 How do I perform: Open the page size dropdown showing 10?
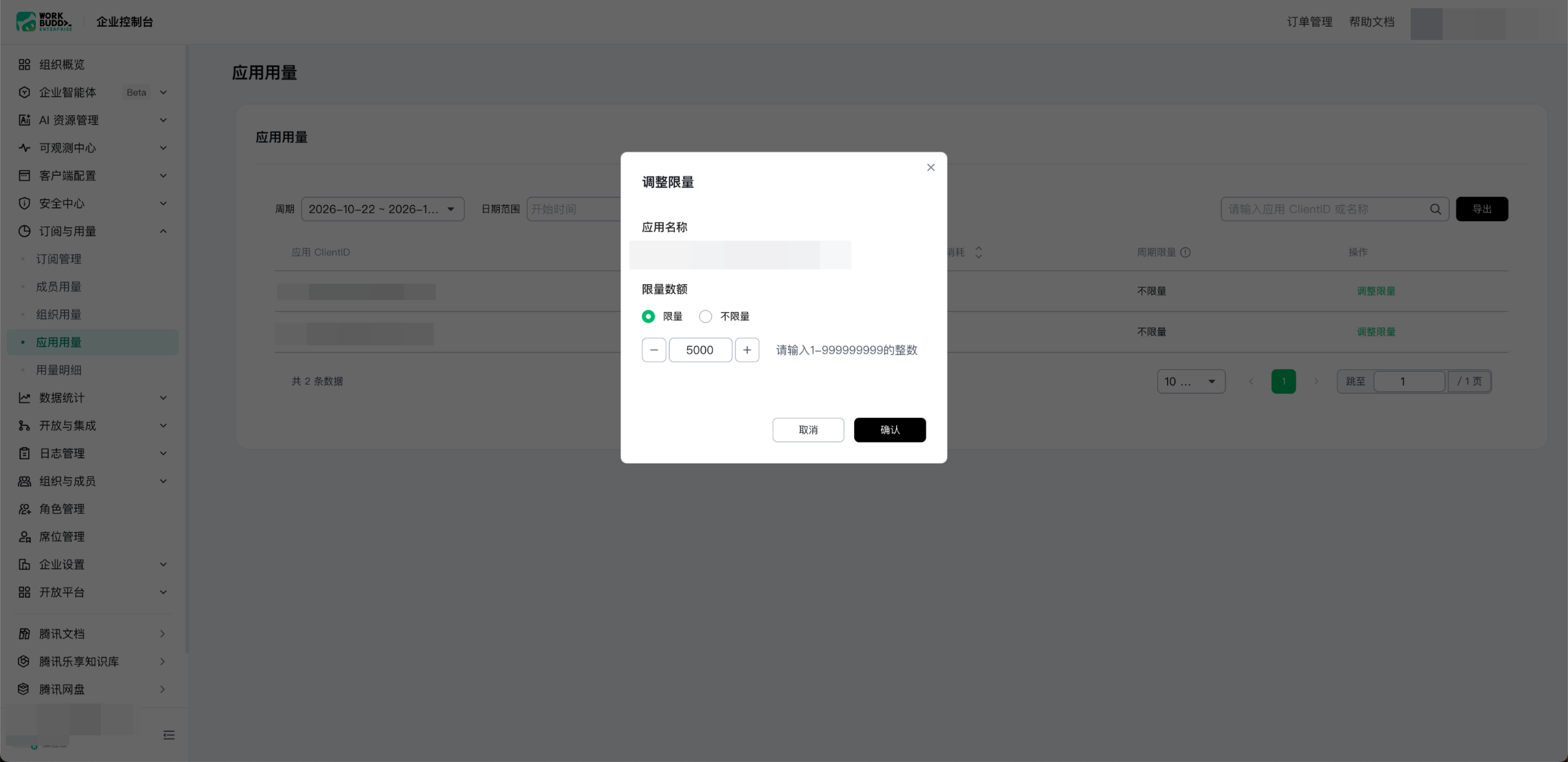pyautogui.click(x=1191, y=381)
